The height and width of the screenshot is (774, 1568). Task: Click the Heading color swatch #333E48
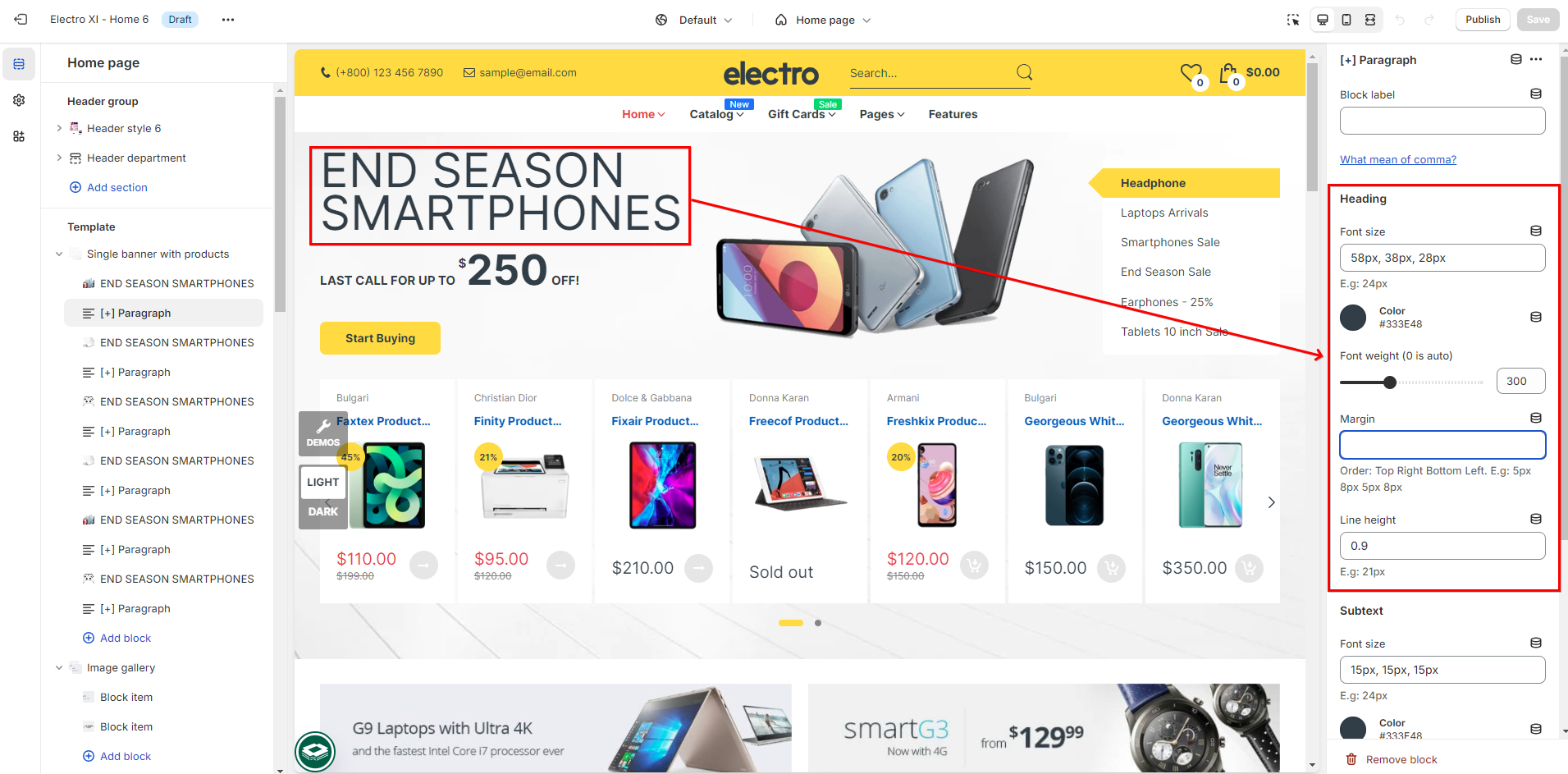[1353, 318]
